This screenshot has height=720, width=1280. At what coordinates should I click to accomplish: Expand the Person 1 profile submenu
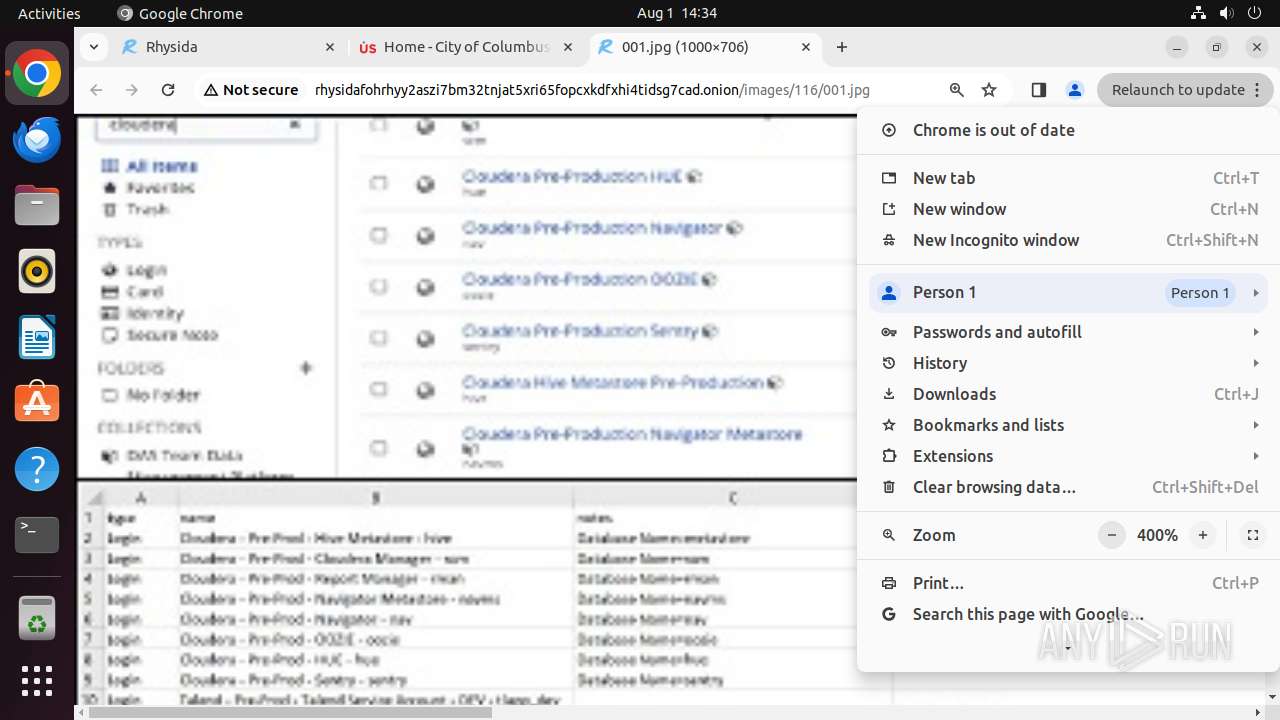1068,293
